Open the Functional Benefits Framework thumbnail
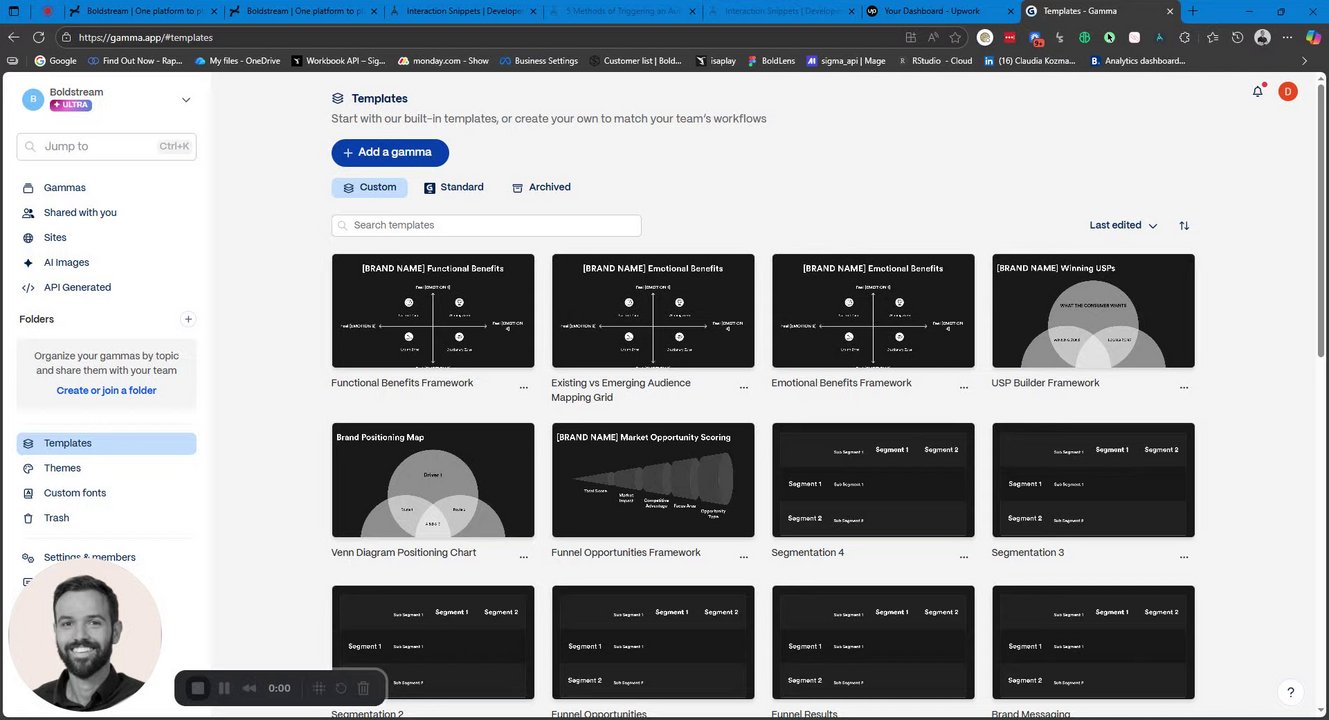The image size is (1329, 720). [x=433, y=311]
